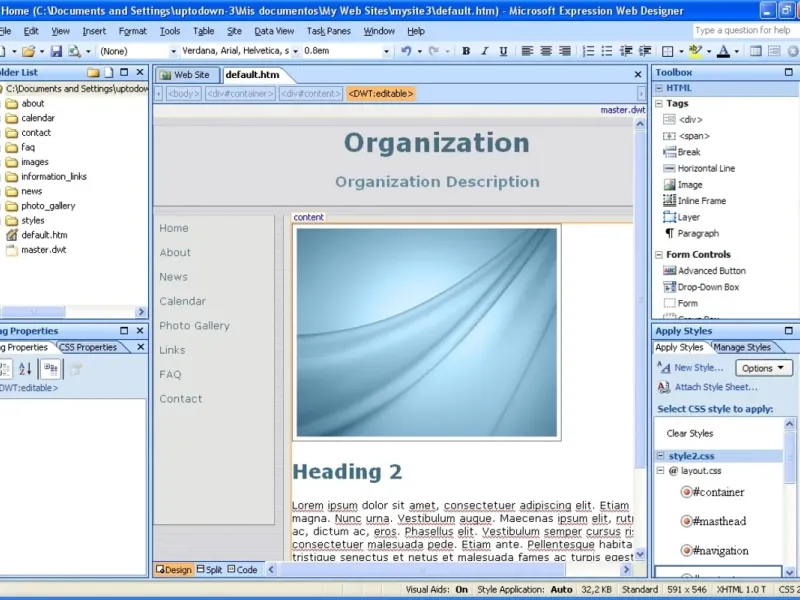Align text left
The width and height of the screenshot is (800, 600).
[x=527, y=51]
